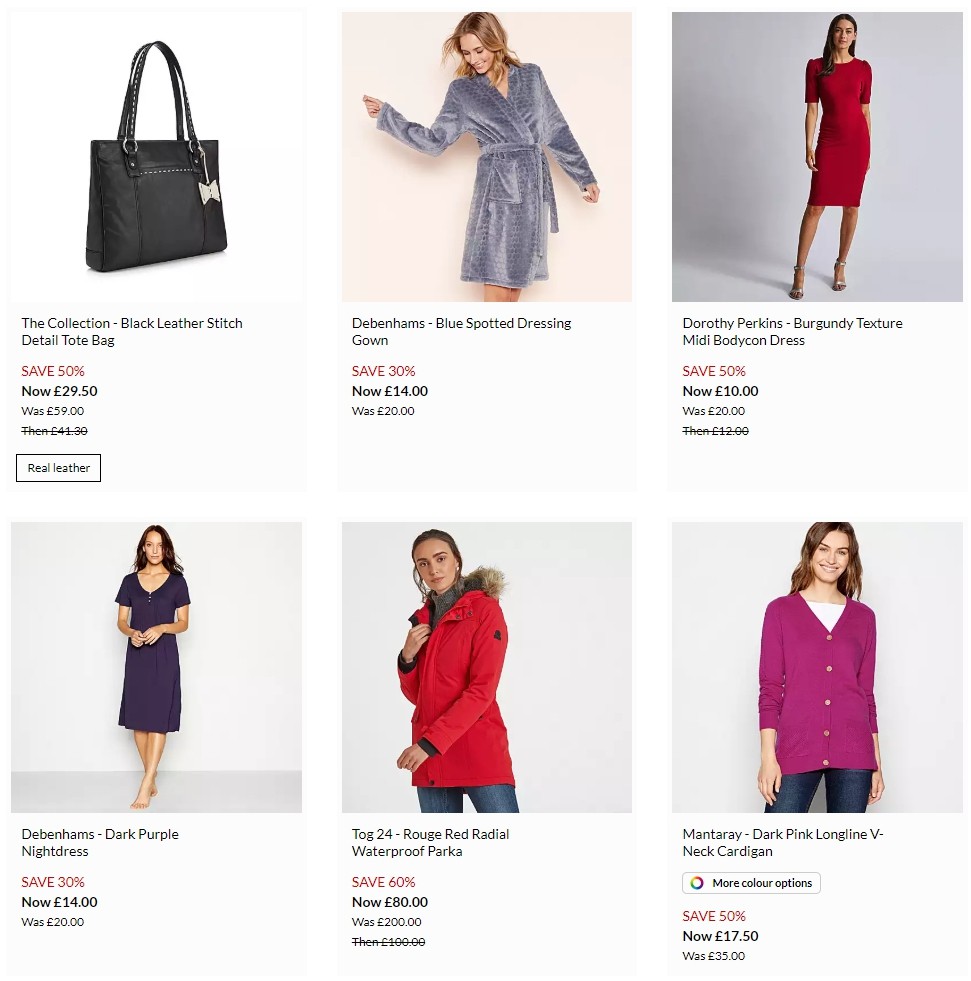Click the SAVE 50% label on the tote bag
971x981 pixels.
(53, 371)
